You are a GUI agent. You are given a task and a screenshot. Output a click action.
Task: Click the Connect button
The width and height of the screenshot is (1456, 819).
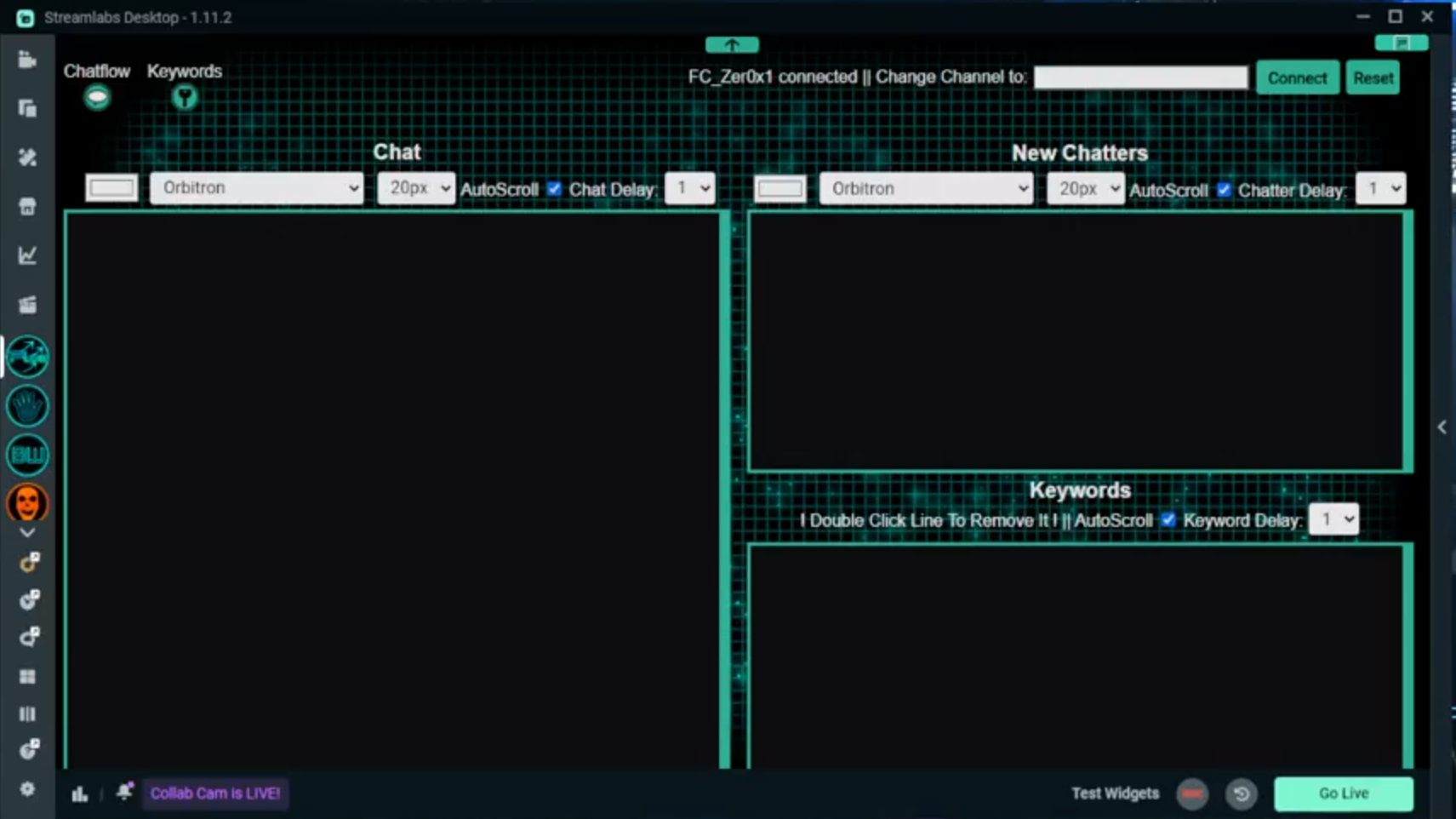(1297, 77)
